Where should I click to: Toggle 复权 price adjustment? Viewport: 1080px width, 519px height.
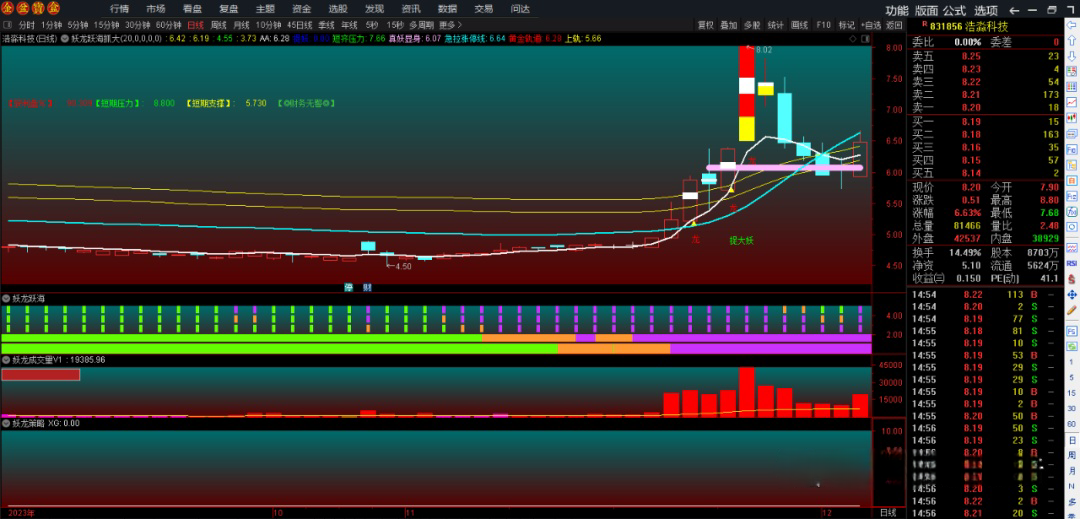(x=706, y=25)
